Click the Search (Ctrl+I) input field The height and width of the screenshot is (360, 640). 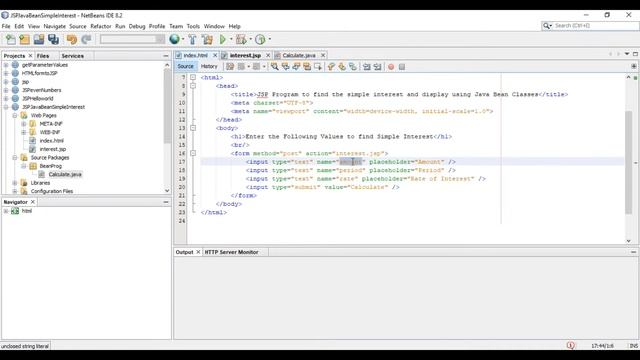click(595, 26)
